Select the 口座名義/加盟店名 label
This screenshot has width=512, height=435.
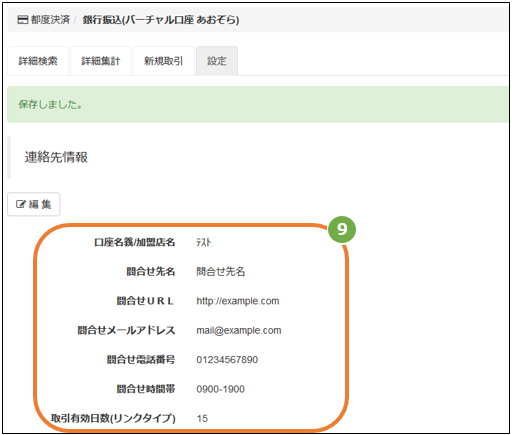click(135, 242)
